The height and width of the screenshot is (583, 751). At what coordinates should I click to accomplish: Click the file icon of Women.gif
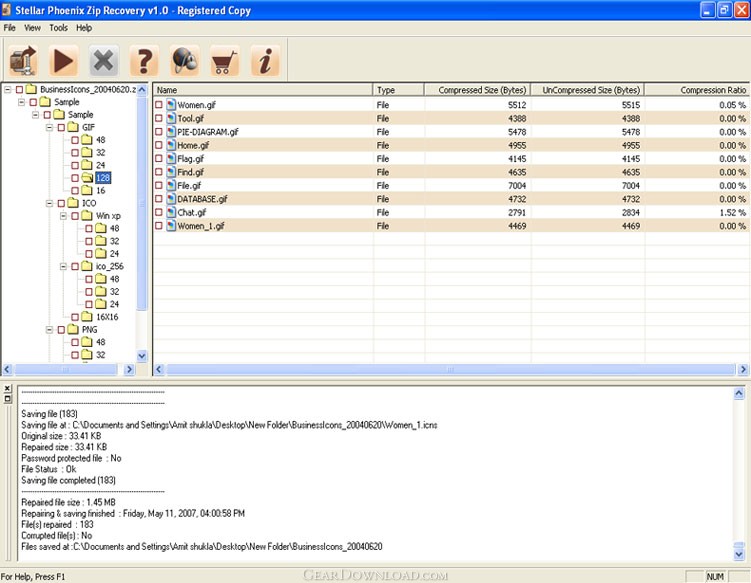[171, 104]
